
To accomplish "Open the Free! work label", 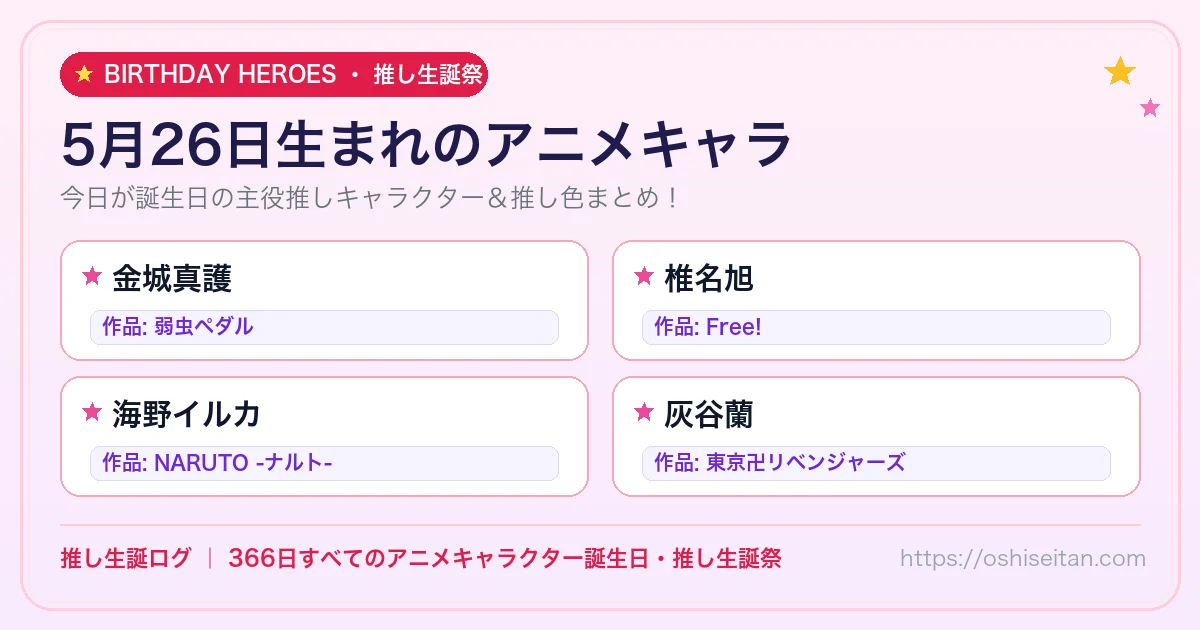I will click(876, 327).
